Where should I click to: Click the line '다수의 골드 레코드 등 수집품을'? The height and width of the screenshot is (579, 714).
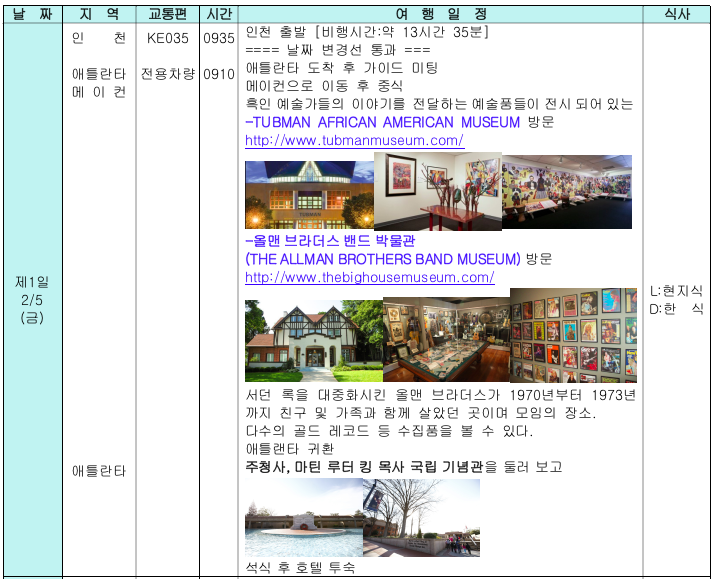(x=389, y=431)
